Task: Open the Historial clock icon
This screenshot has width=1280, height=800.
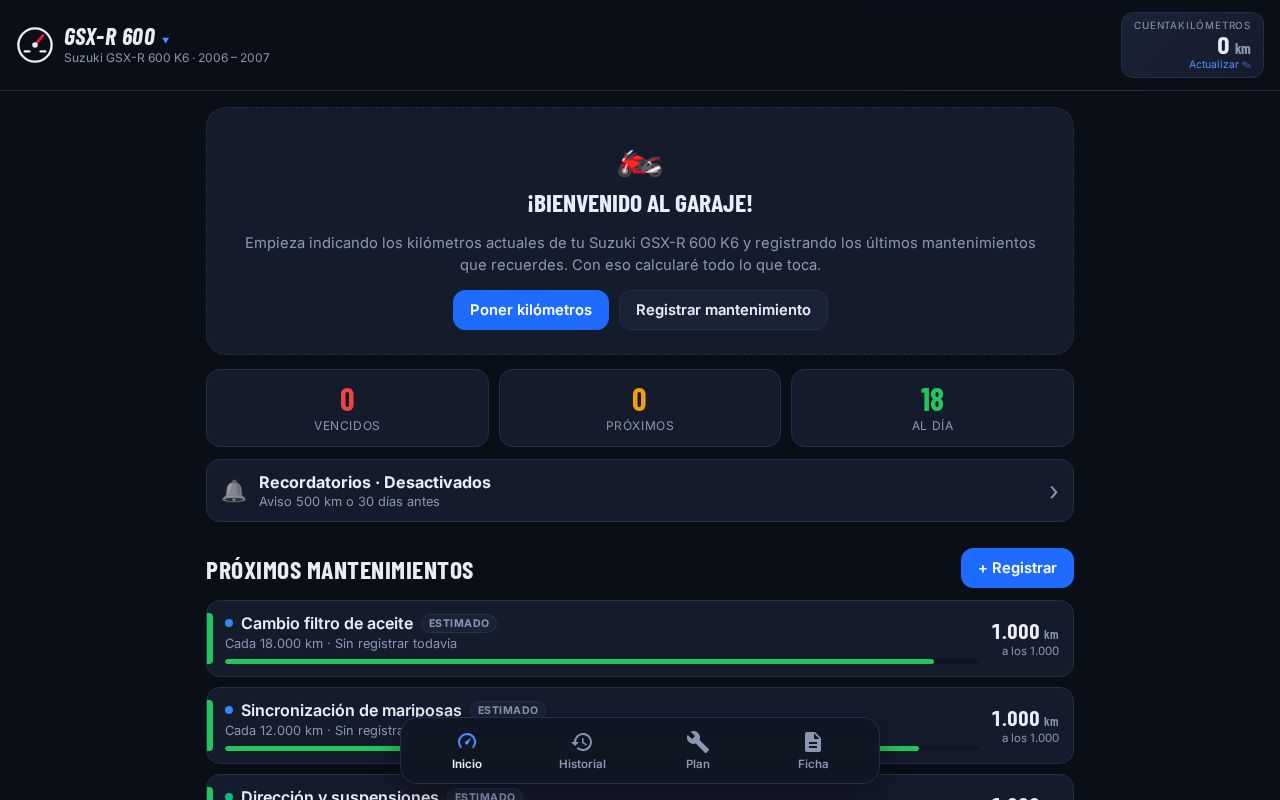Action: 582,741
